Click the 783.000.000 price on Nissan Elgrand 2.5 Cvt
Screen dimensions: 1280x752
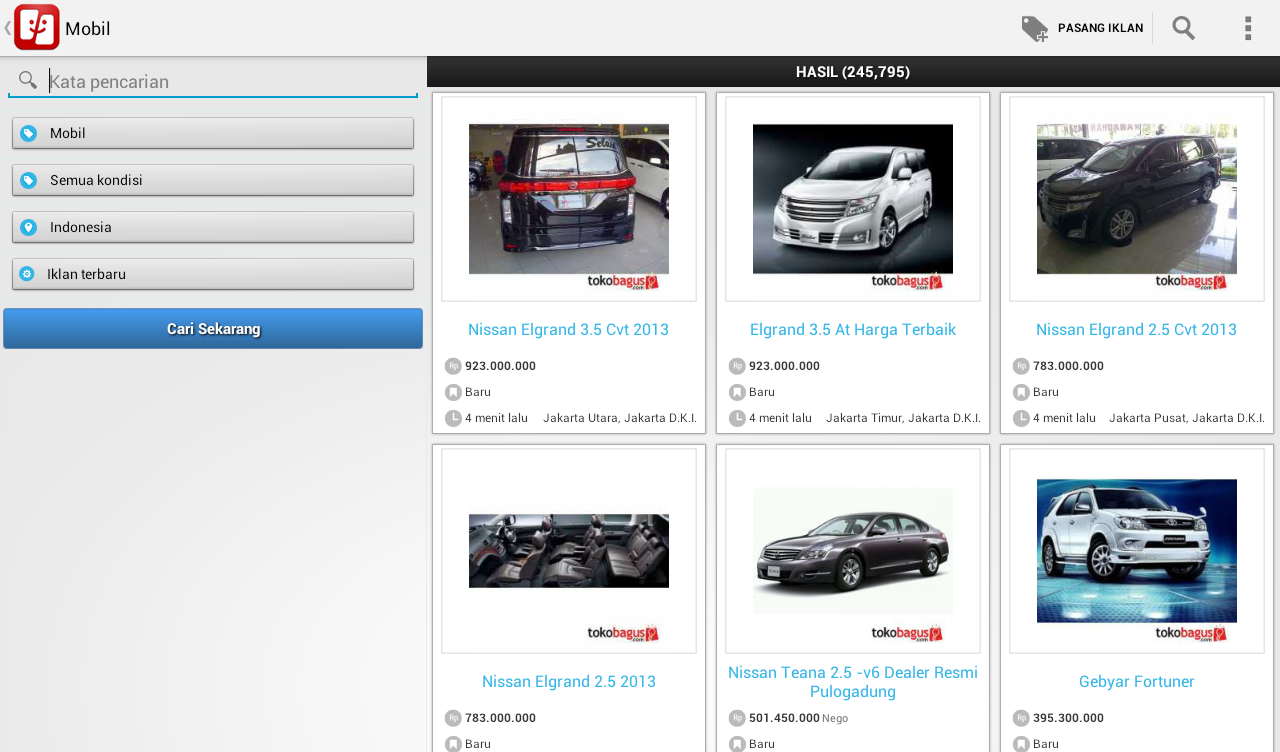tap(1068, 366)
